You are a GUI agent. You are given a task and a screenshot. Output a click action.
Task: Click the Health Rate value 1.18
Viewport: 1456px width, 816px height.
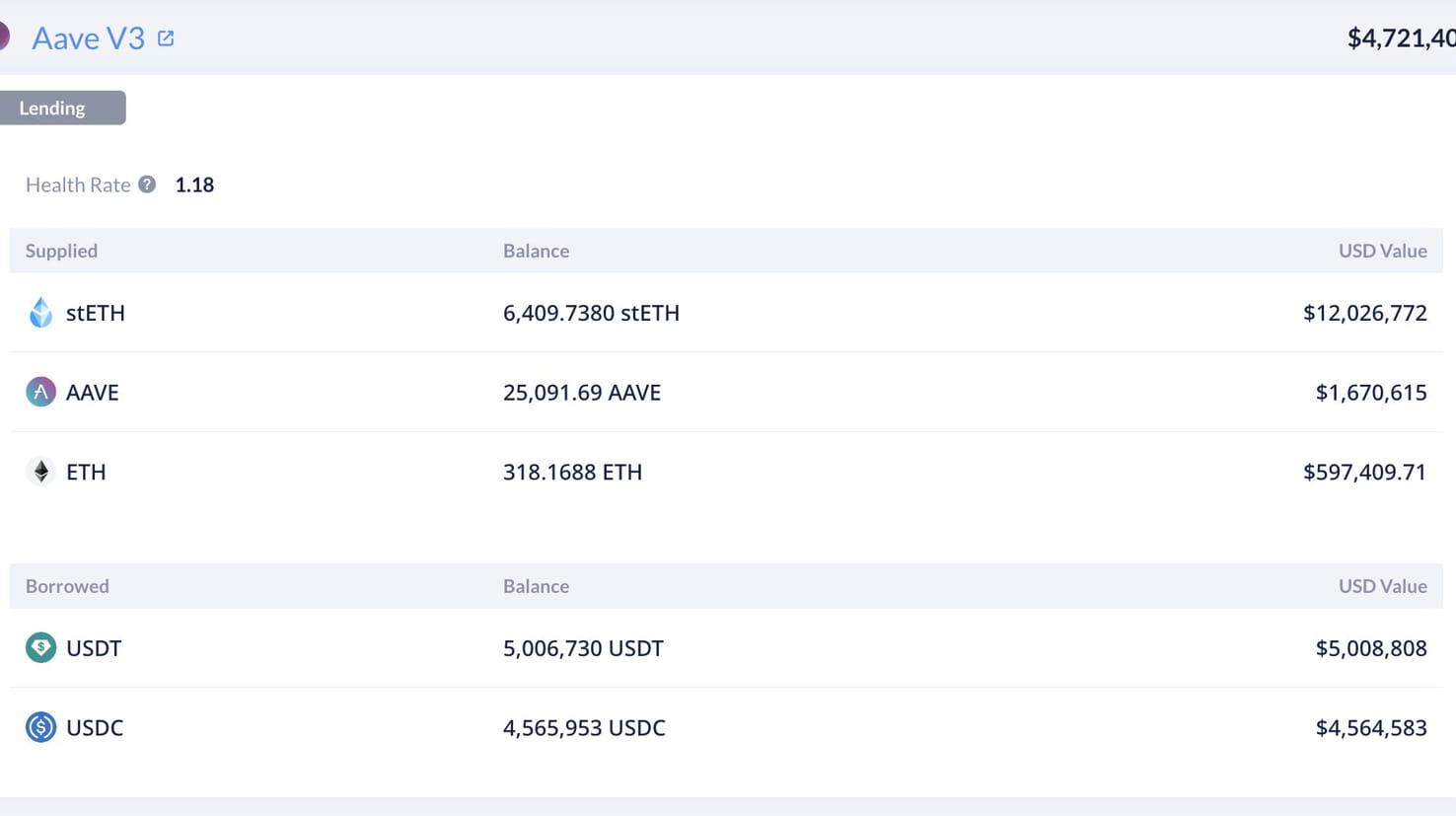[x=194, y=185]
